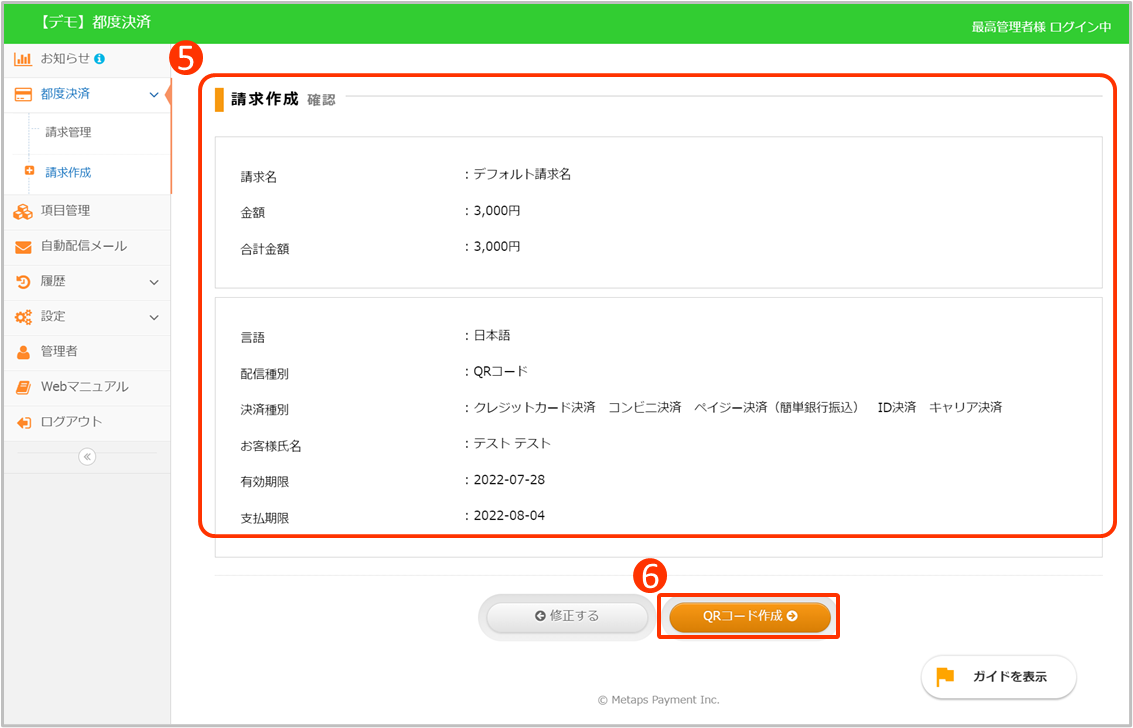Click the blue info badge beside お知らせ
Image resolution: width=1133 pixels, height=728 pixels.
pos(100,59)
